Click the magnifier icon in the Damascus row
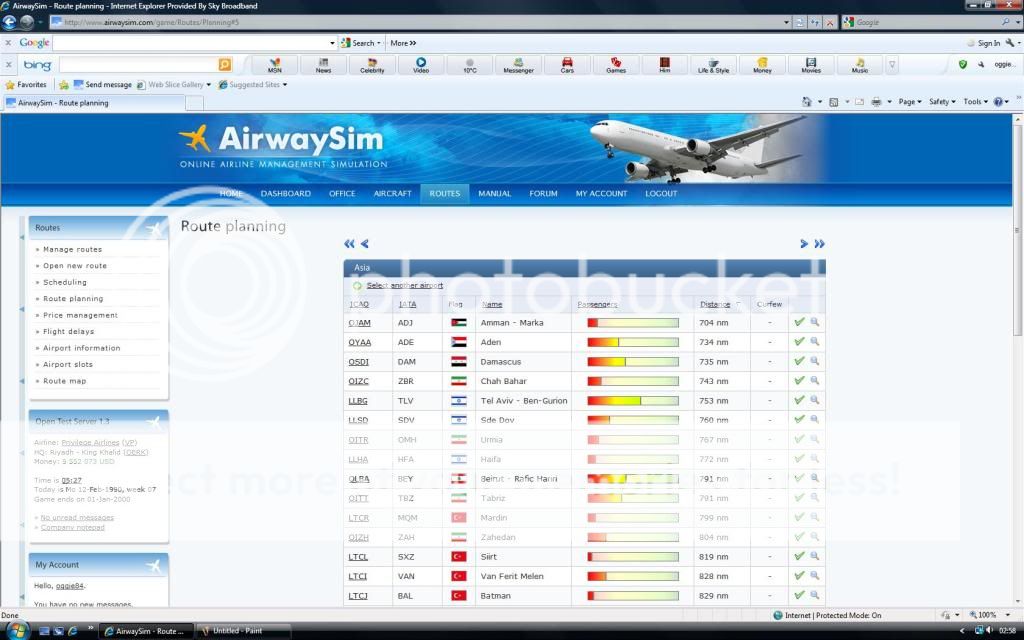The image size is (1024, 640). (x=815, y=361)
